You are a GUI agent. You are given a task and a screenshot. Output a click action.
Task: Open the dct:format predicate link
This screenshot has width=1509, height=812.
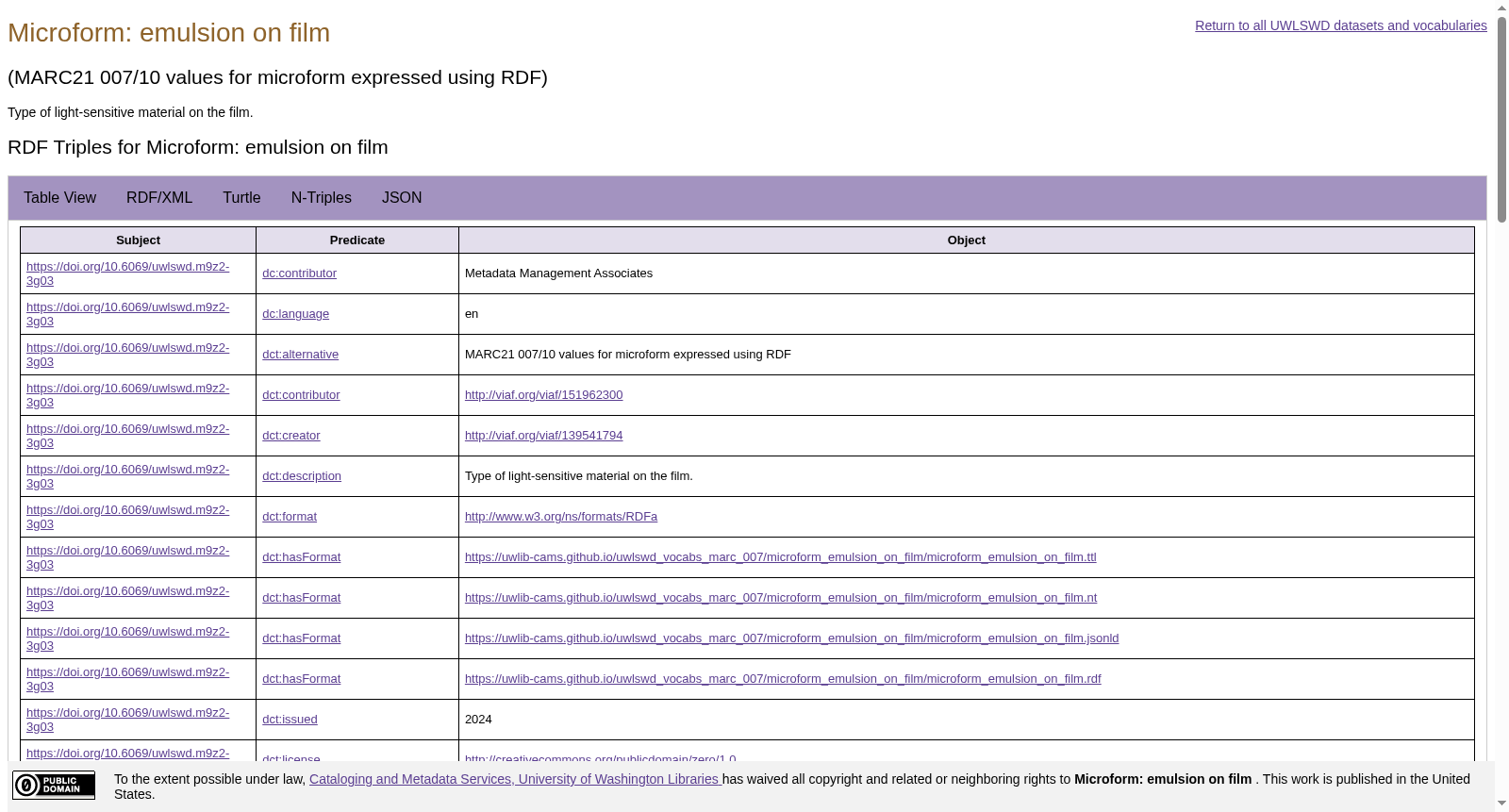[290, 517]
